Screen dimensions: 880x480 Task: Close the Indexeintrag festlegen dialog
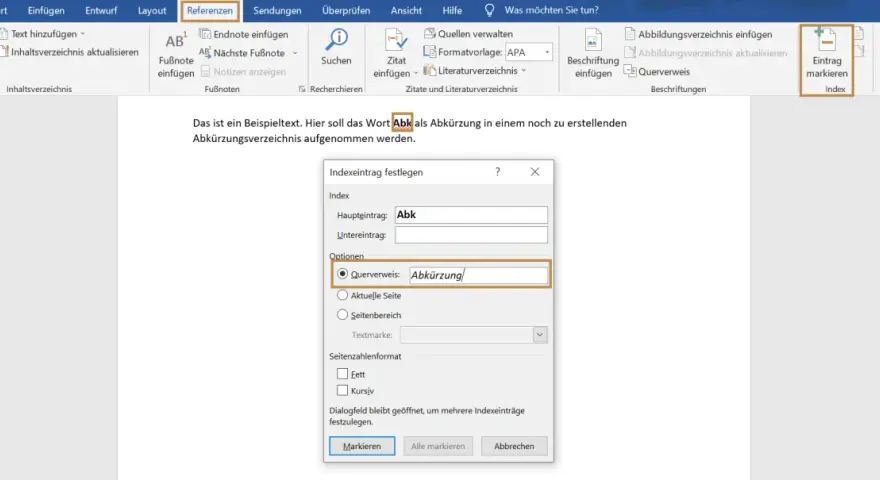coord(535,172)
